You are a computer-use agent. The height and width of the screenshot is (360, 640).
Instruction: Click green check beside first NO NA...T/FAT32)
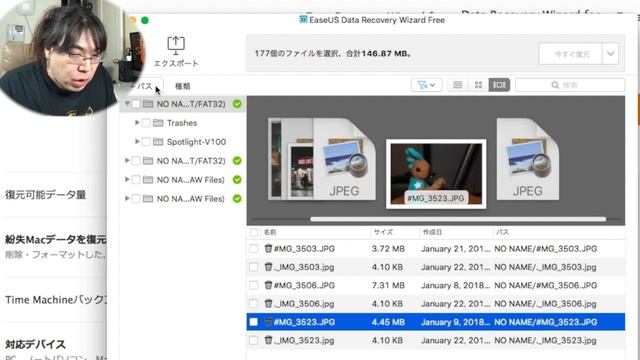(x=237, y=104)
